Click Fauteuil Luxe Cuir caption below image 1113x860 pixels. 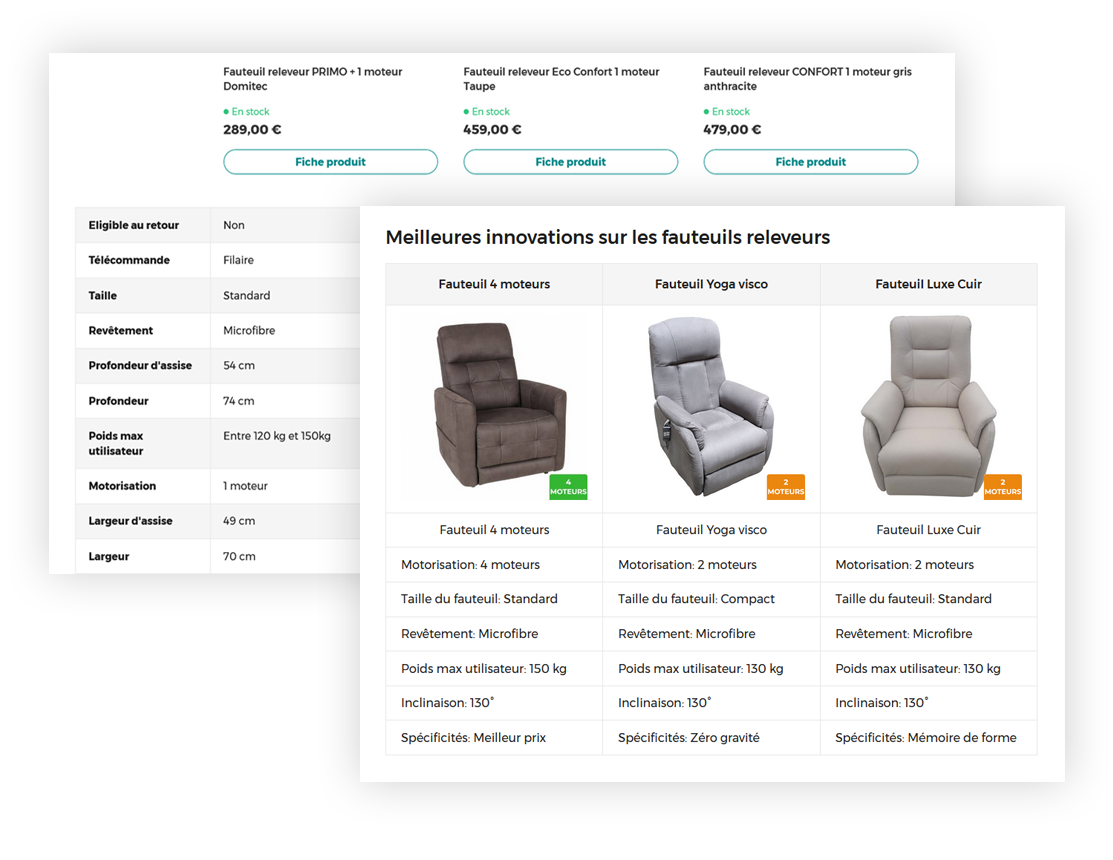(928, 530)
